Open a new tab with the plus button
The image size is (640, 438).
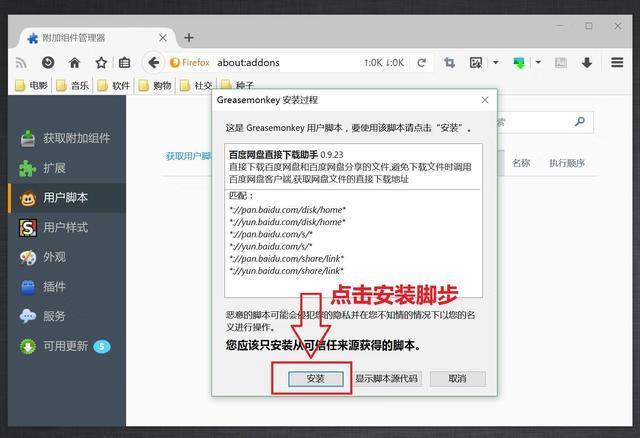point(189,38)
